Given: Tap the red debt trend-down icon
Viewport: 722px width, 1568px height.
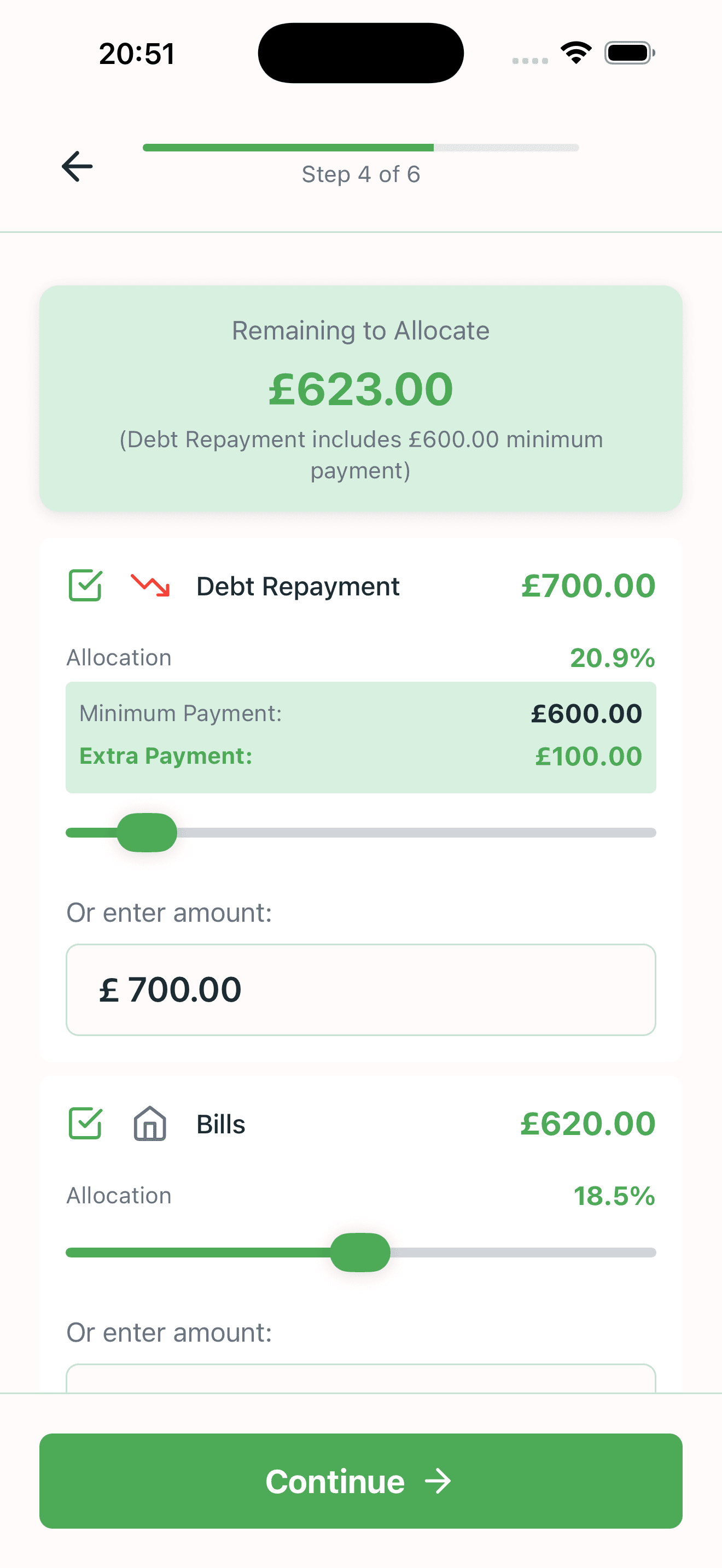Looking at the screenshot, I should (150, 586).
